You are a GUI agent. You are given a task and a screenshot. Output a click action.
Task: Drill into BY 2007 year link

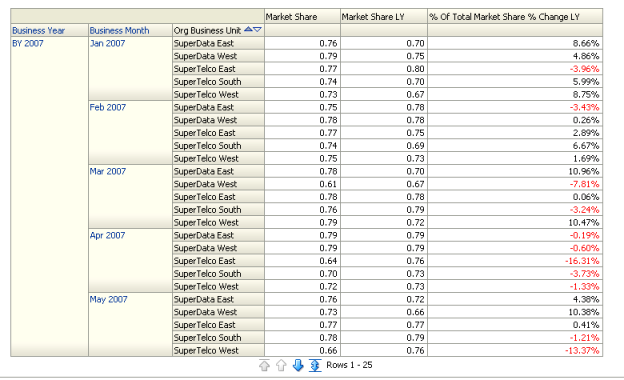27,43
